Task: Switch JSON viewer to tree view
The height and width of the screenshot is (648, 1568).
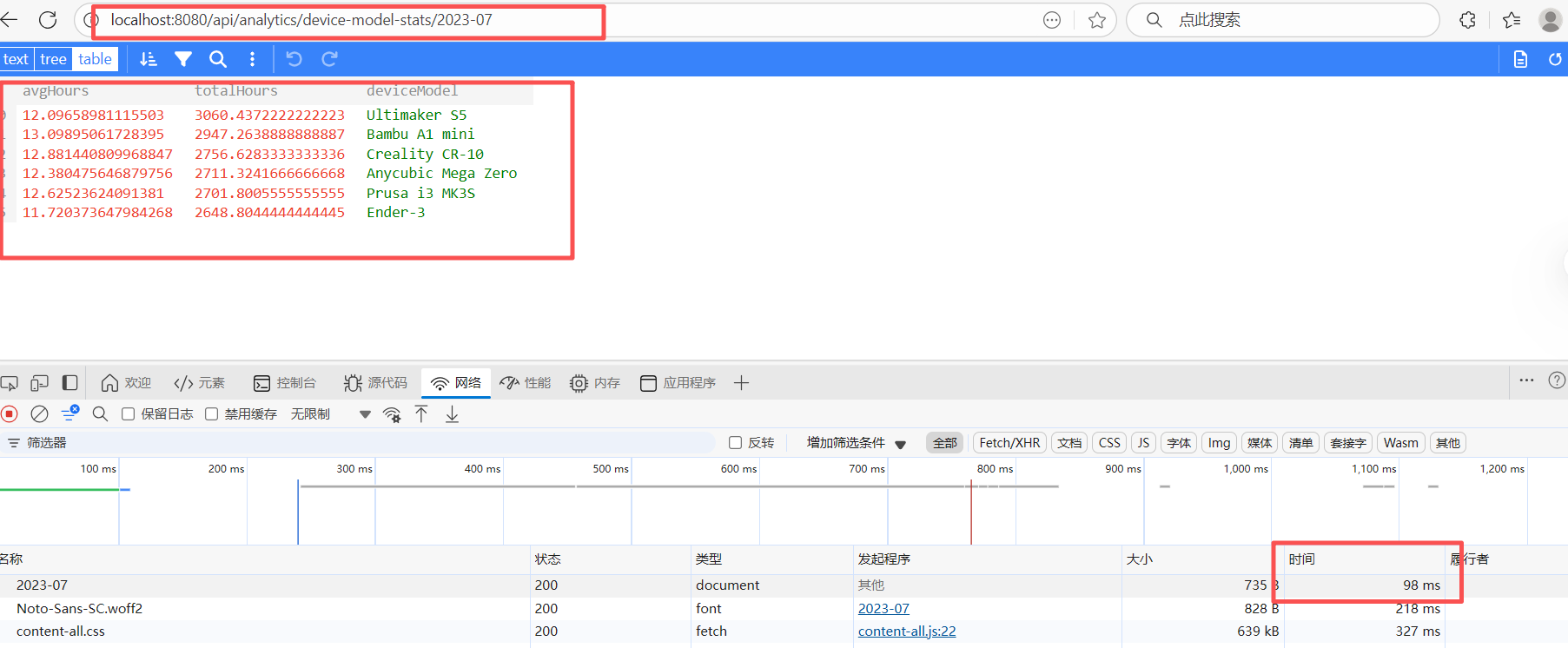Action: pos(53,59)
